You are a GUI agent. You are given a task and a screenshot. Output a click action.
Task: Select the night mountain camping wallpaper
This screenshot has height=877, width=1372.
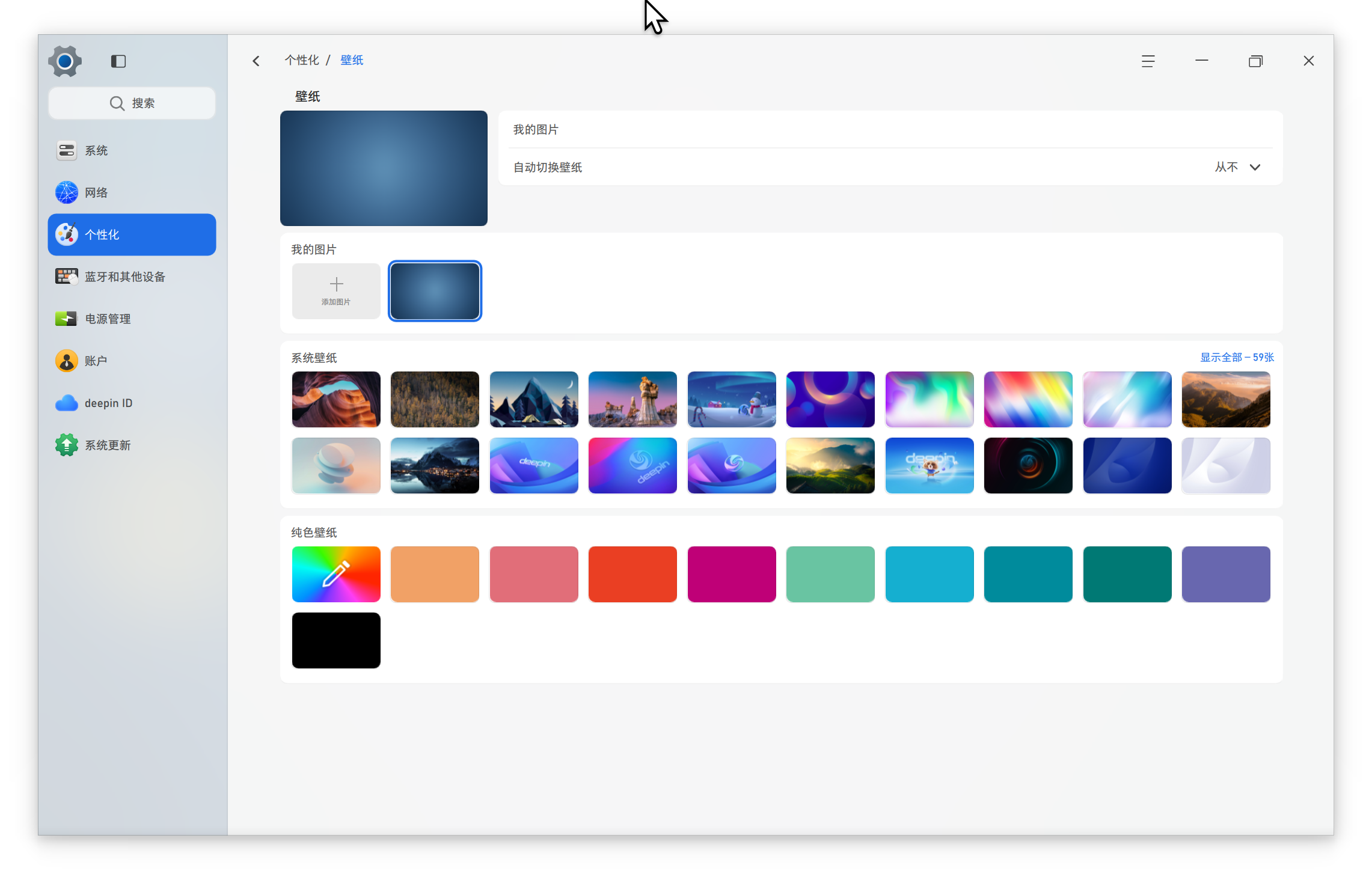(534, 399)
